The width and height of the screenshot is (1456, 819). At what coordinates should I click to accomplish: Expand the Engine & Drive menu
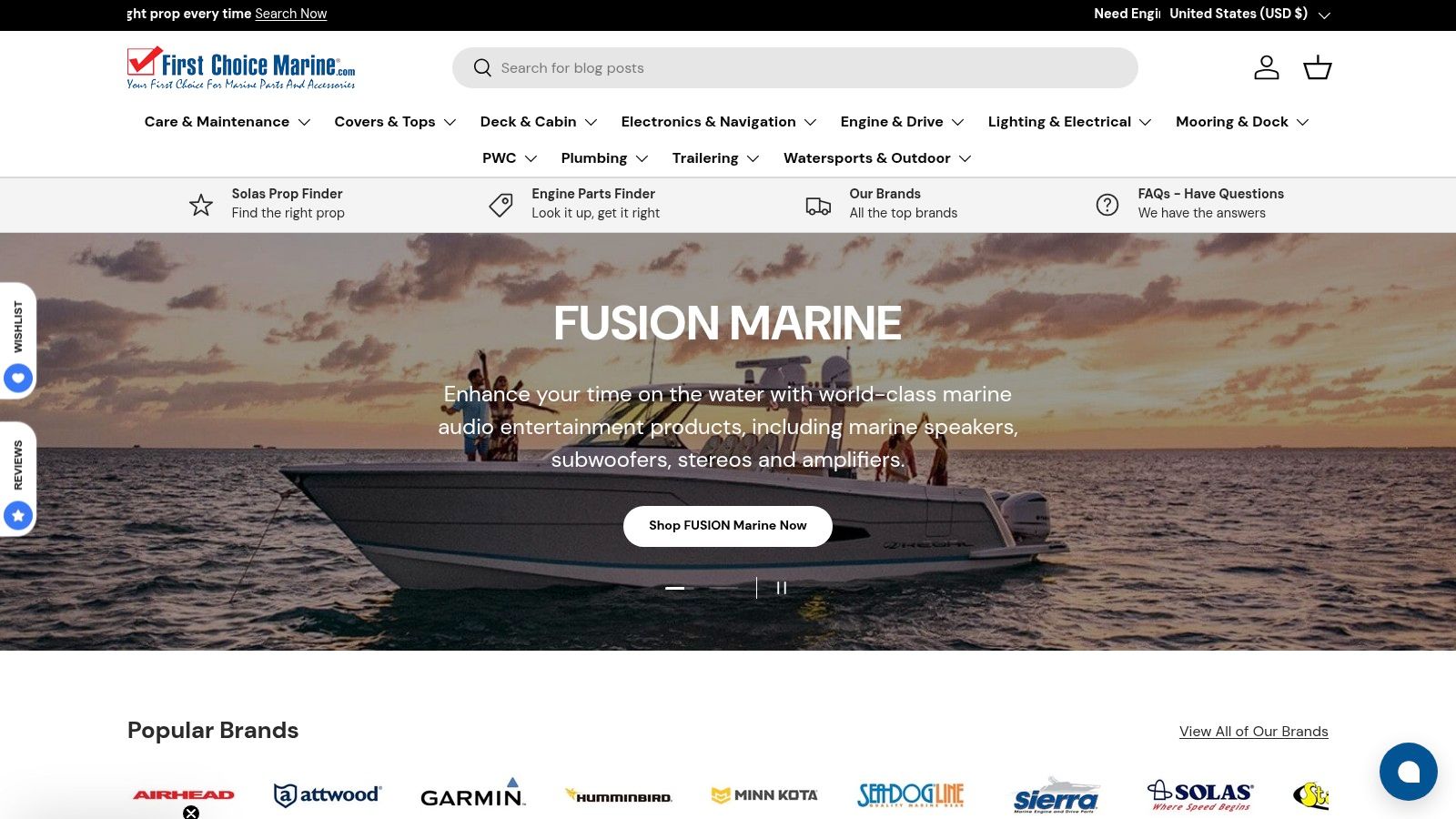point(902,122)
